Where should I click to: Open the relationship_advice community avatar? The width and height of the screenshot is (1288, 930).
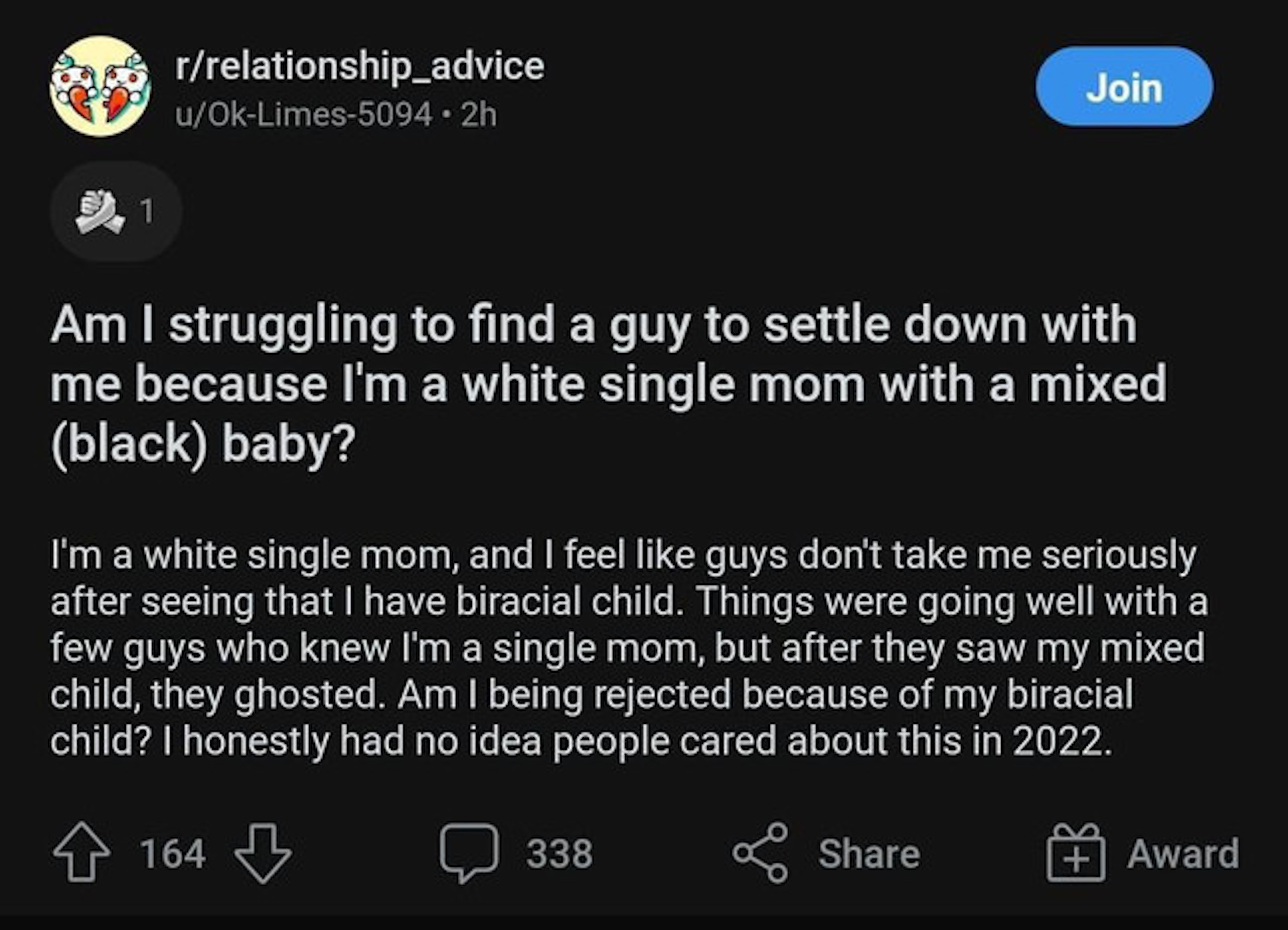[100, 87]
